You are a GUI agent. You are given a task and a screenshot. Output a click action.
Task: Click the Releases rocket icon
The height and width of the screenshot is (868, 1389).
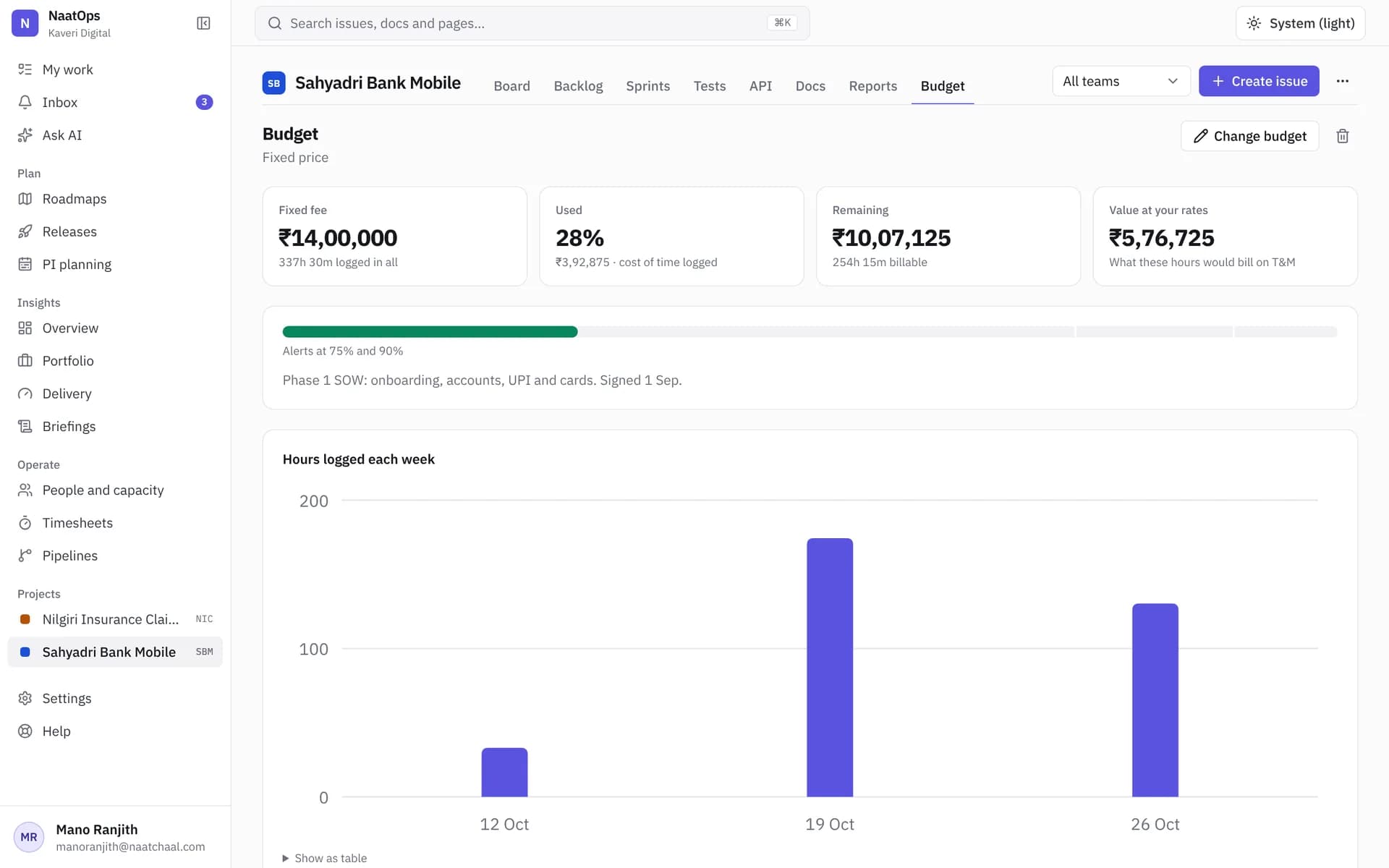pyautogui.click(x=25, y=231)
